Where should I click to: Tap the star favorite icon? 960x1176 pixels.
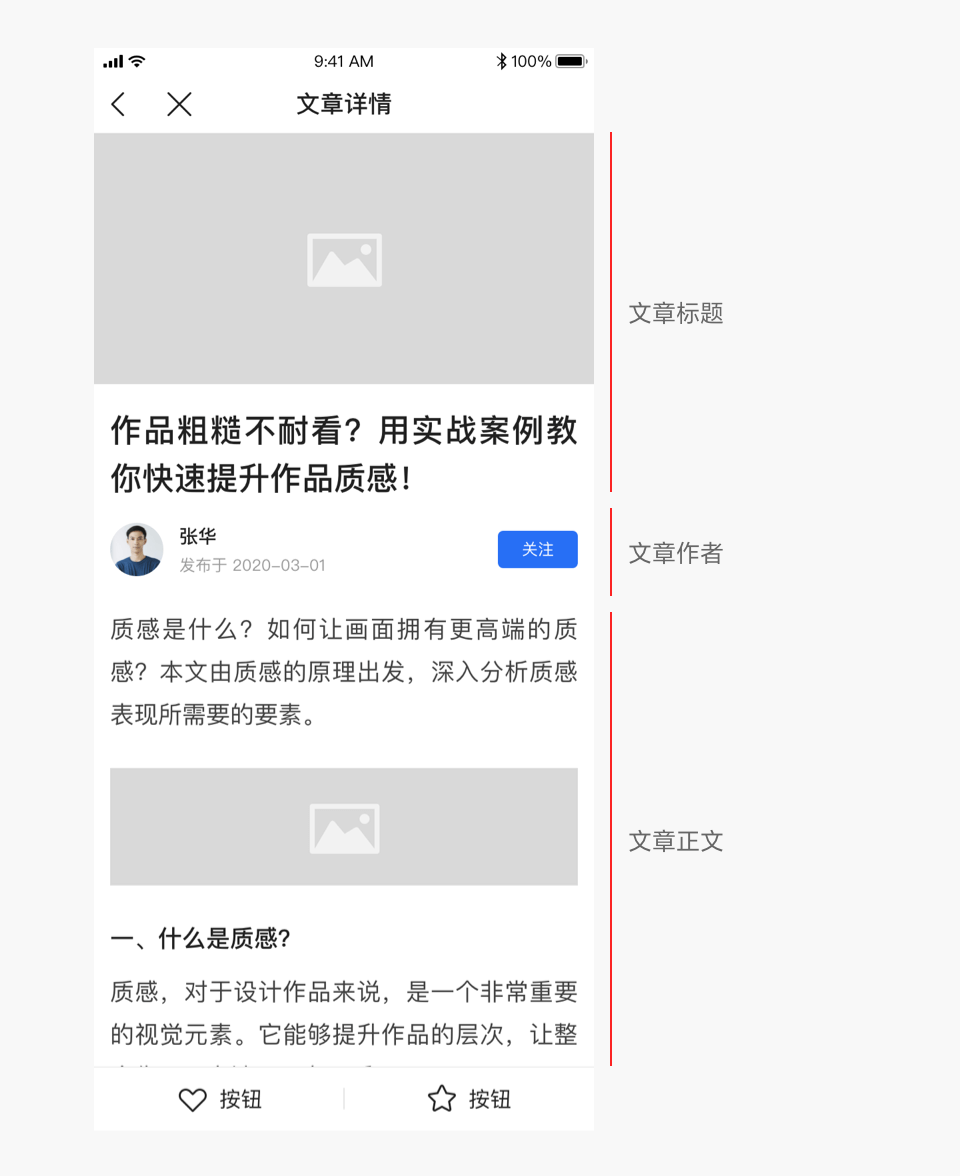click(x=442, y=1099)
